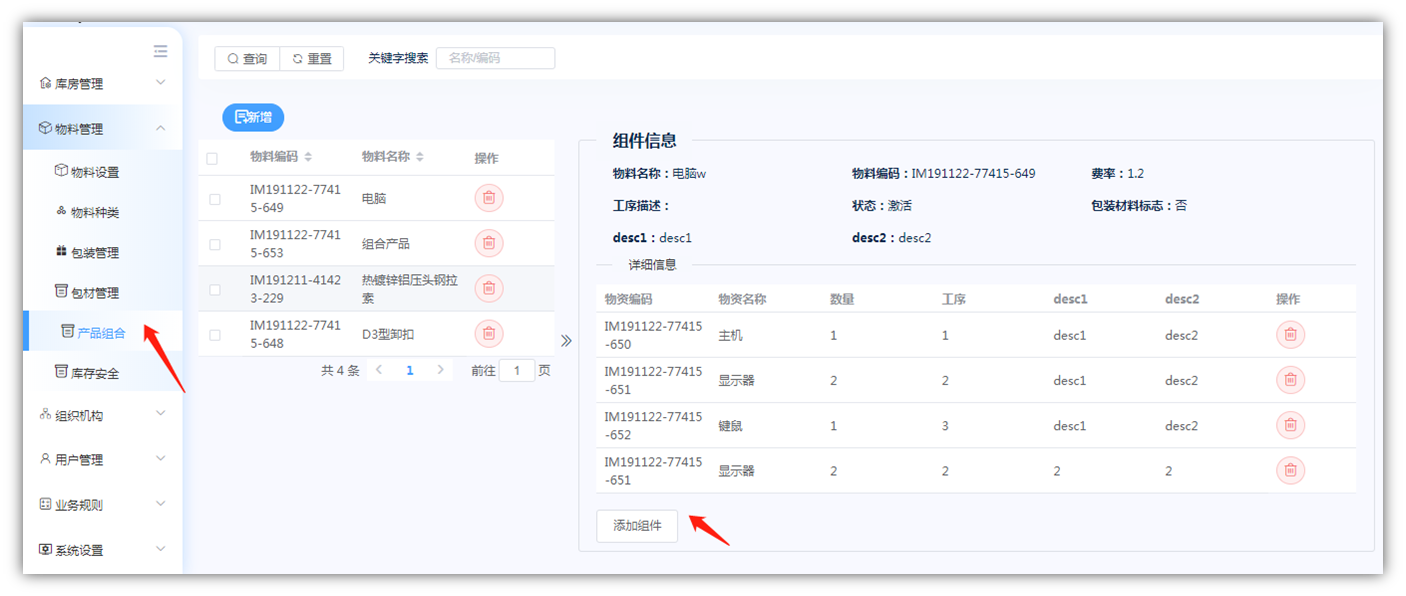Check the select-all checkbox in table header
The height and width of the screenshot is (596, 1406).
point(212,158)
